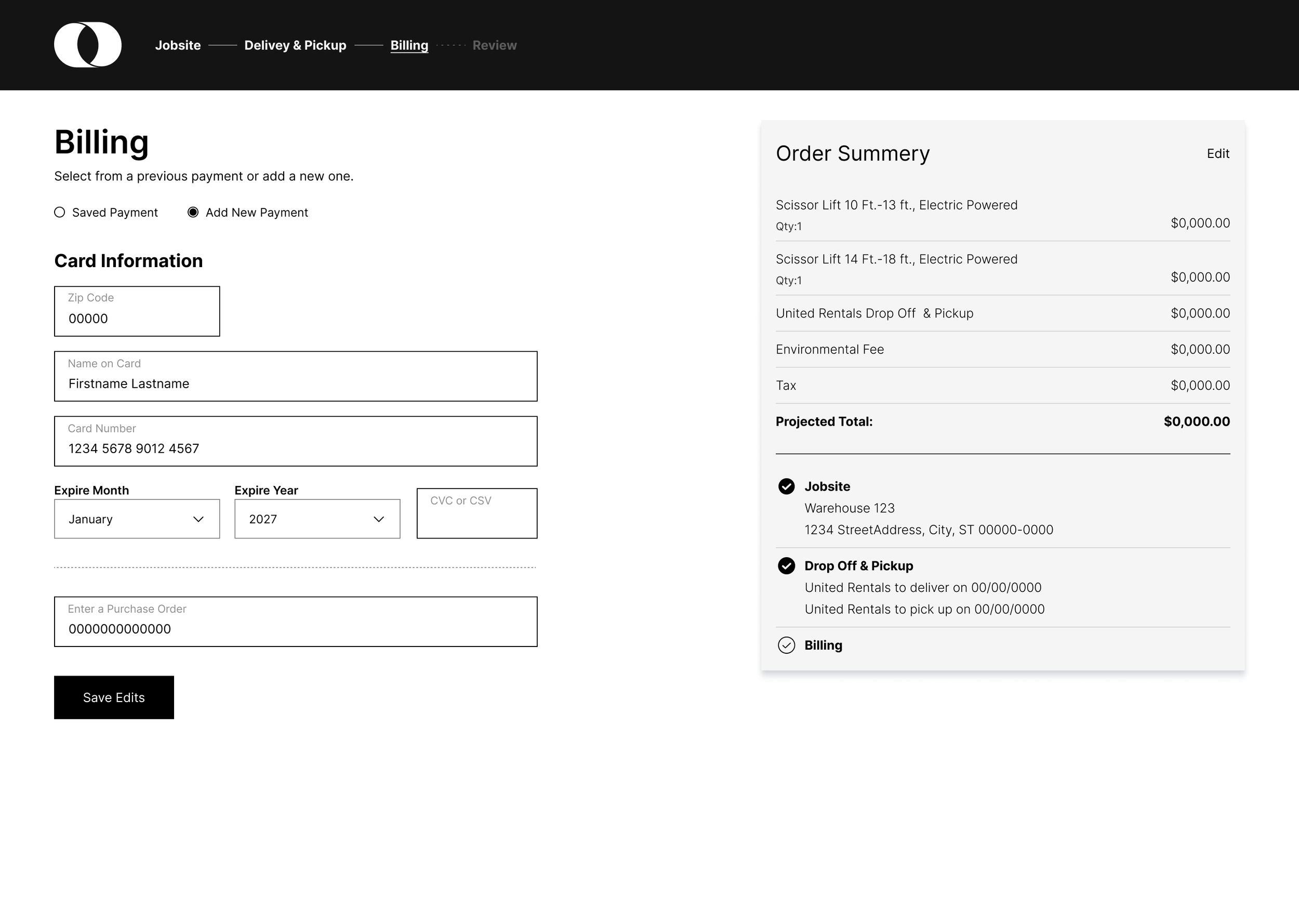Open the Expire Month dropdown
Viewport: 1299px width, 924px height.
(137, 519)
